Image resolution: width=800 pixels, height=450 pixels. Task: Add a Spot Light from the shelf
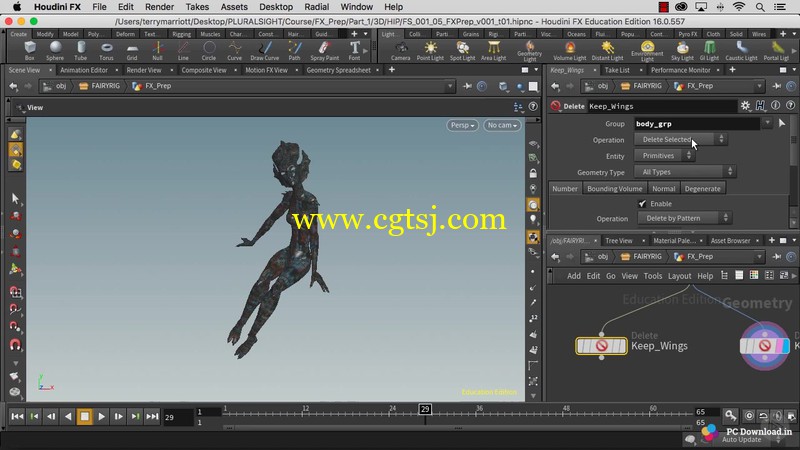[463, 51]
